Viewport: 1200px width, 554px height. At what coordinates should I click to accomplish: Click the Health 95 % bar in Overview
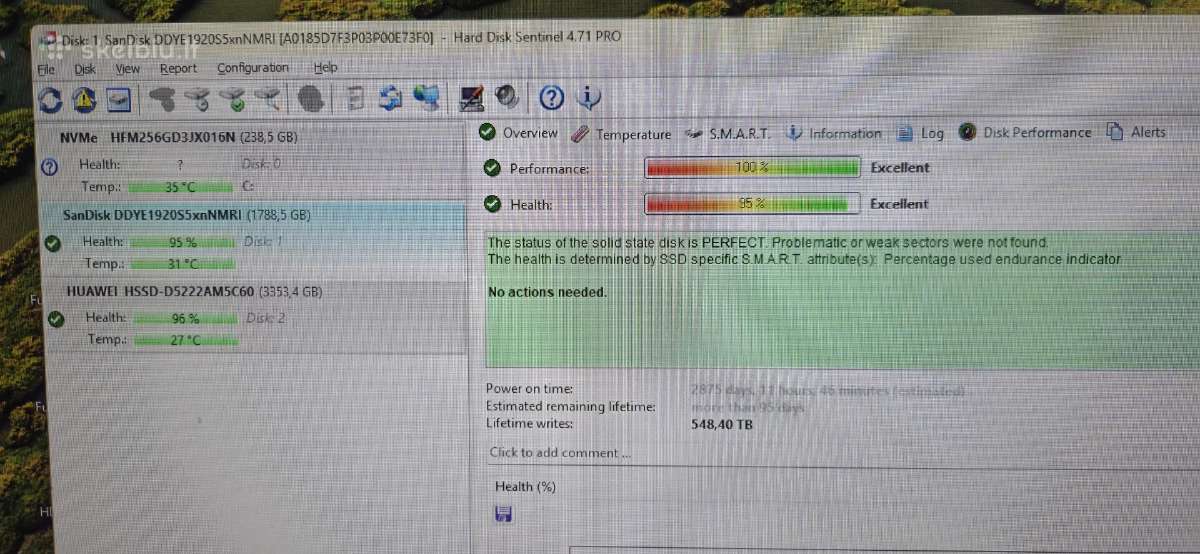(x=752, y=203)
